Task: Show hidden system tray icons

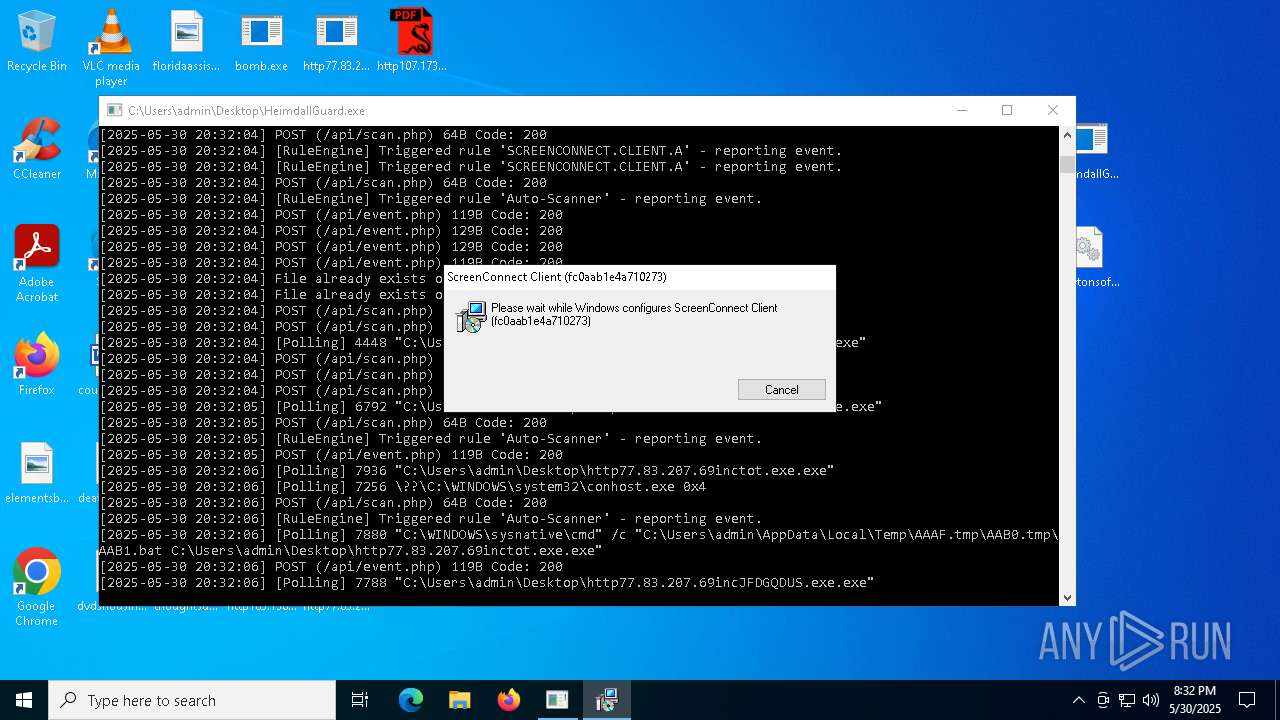Action: click(1078, 700)
